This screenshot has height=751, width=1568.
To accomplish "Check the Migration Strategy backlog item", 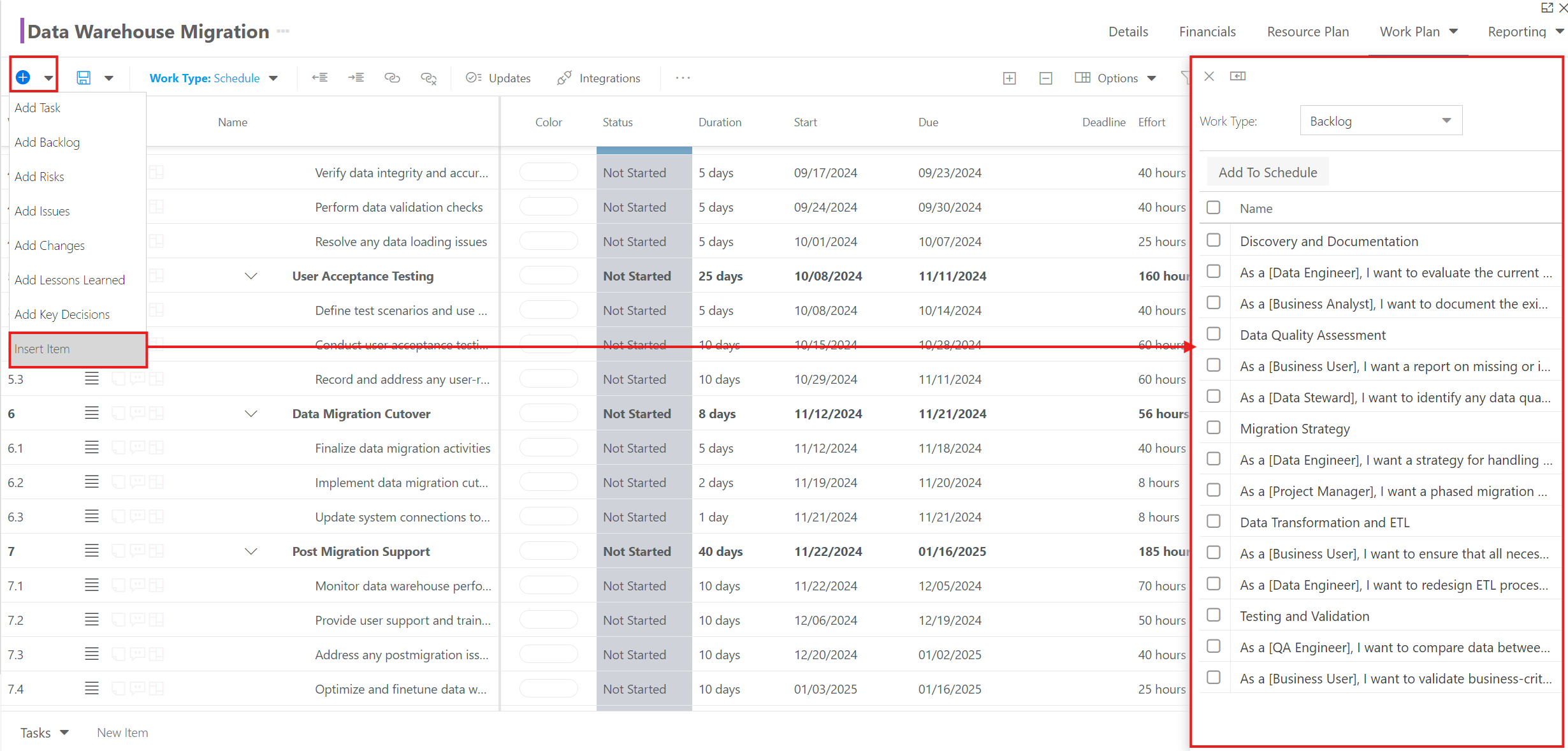I will coord(1214,428).
